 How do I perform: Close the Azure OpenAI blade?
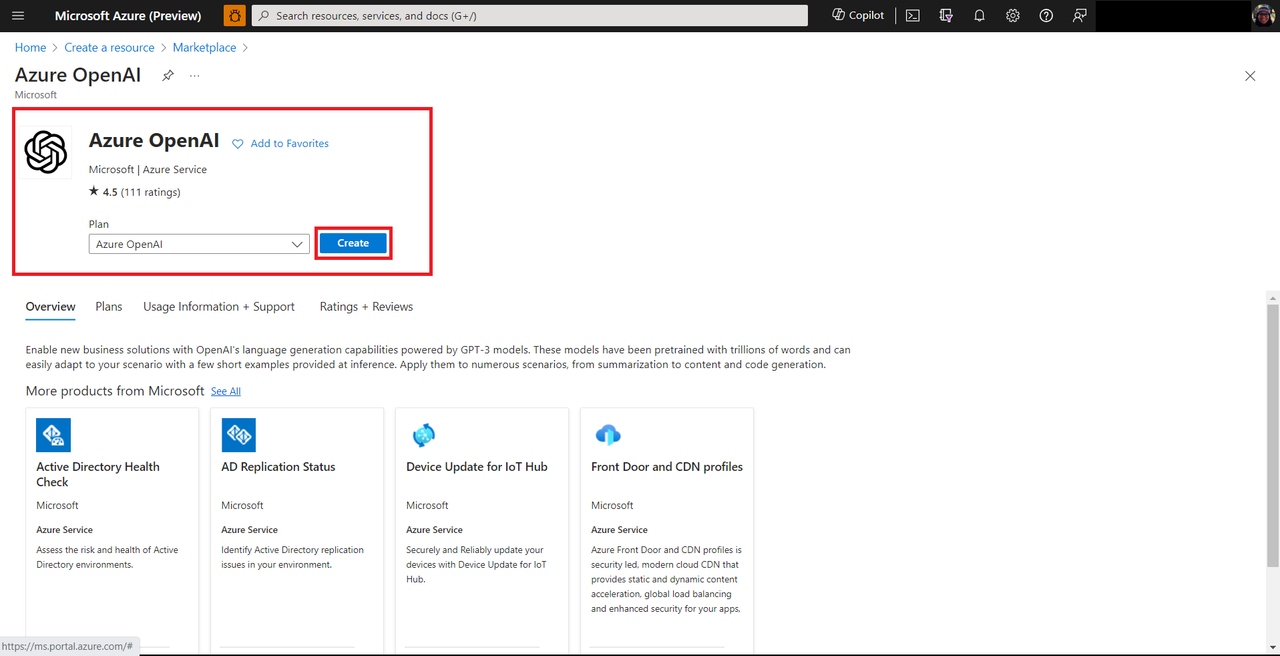pos(1250,76)
